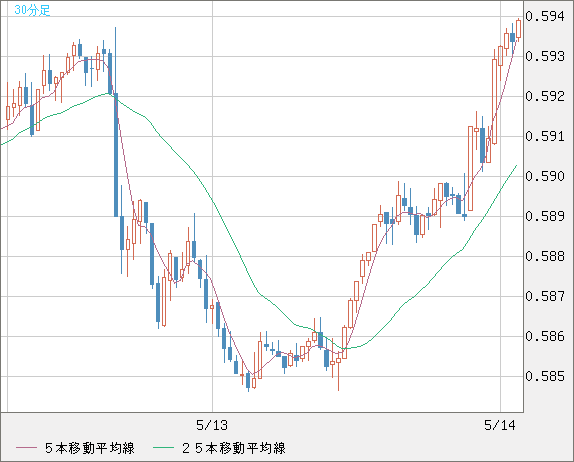Viewport: 574px width, 462px height.
Task: Click the 0.591 price axis label
Action: tap(545, 136)
